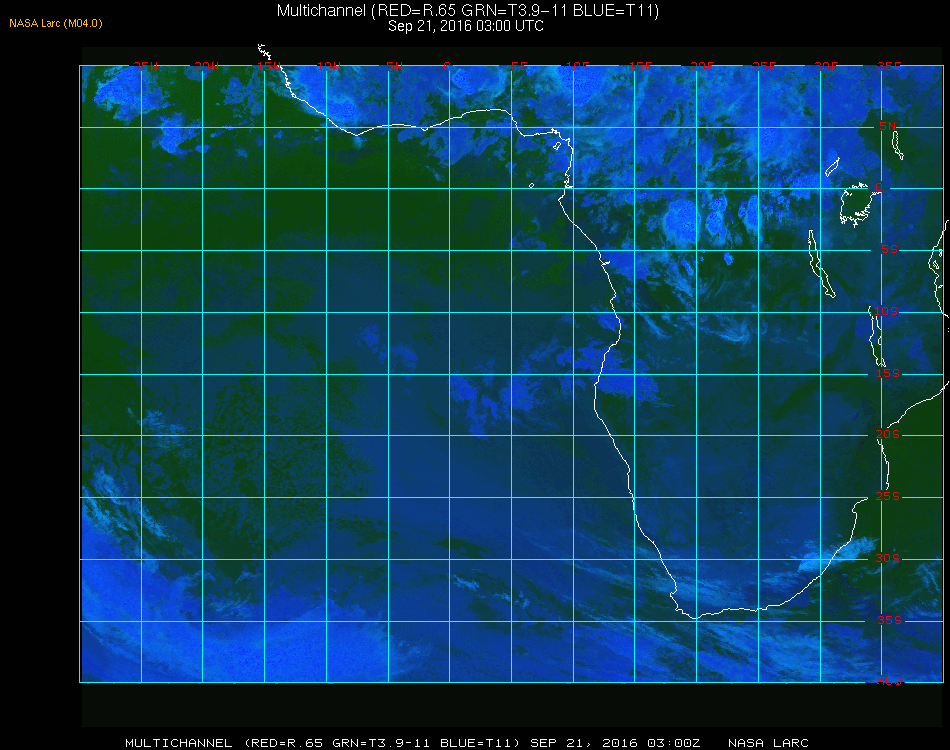Click the 25S latitude label
This screenshot has height=750, width=950.
tap(888, 496)
